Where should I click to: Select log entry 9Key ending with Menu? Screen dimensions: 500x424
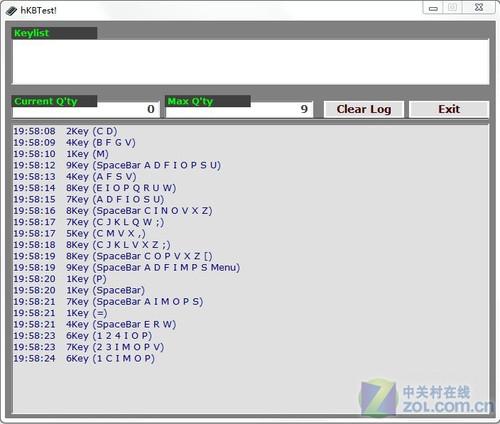pos(127,268)
